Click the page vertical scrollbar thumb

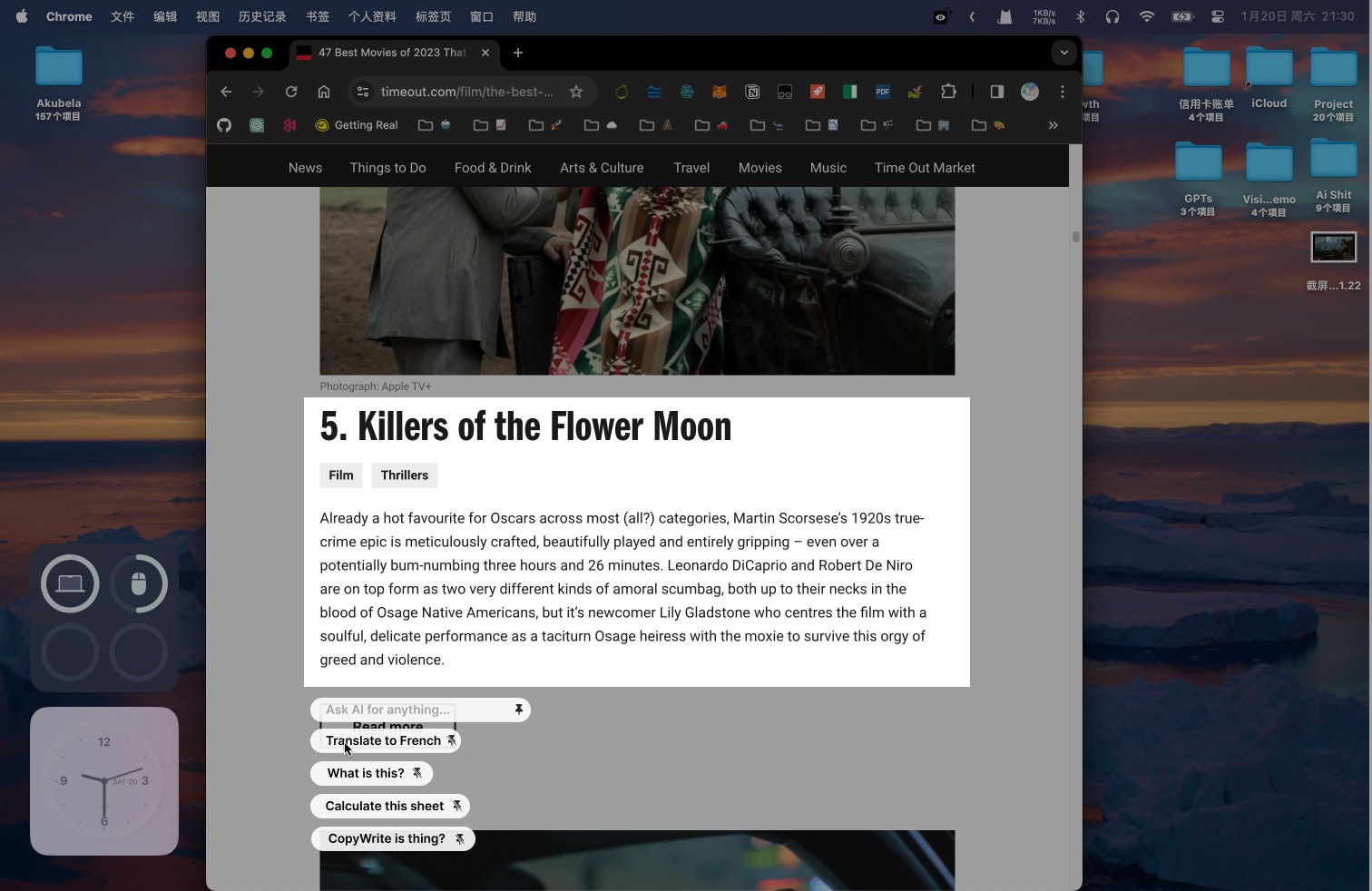(1075, 237)
